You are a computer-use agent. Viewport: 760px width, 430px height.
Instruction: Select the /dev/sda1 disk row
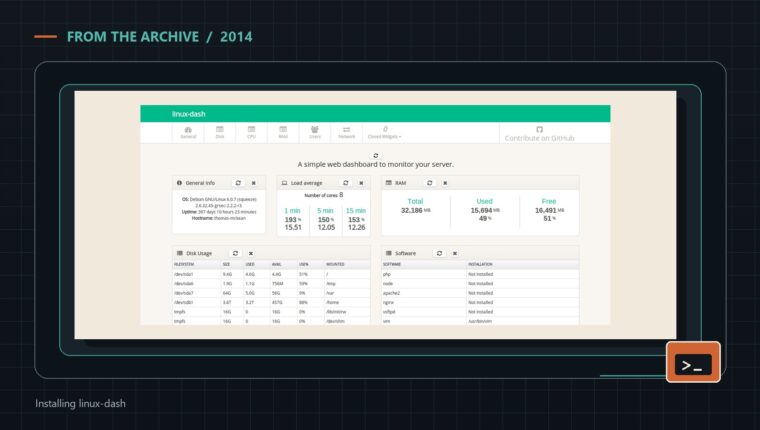271,274
